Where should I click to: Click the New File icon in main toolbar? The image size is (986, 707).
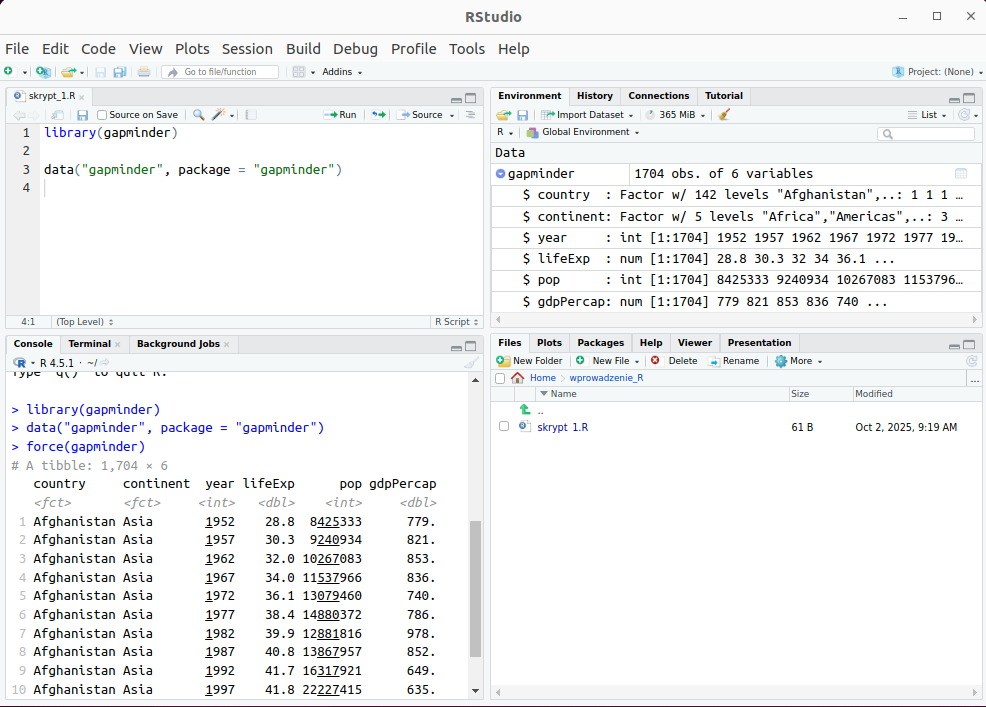tap(9, 72)
